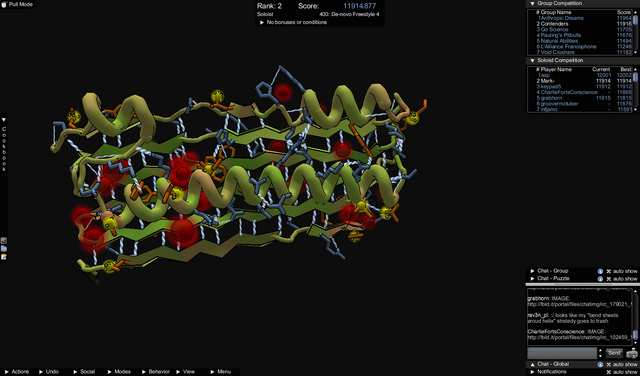640x376 pixels.
Task: Collapse the Group Competition panel
Action: 532,3
